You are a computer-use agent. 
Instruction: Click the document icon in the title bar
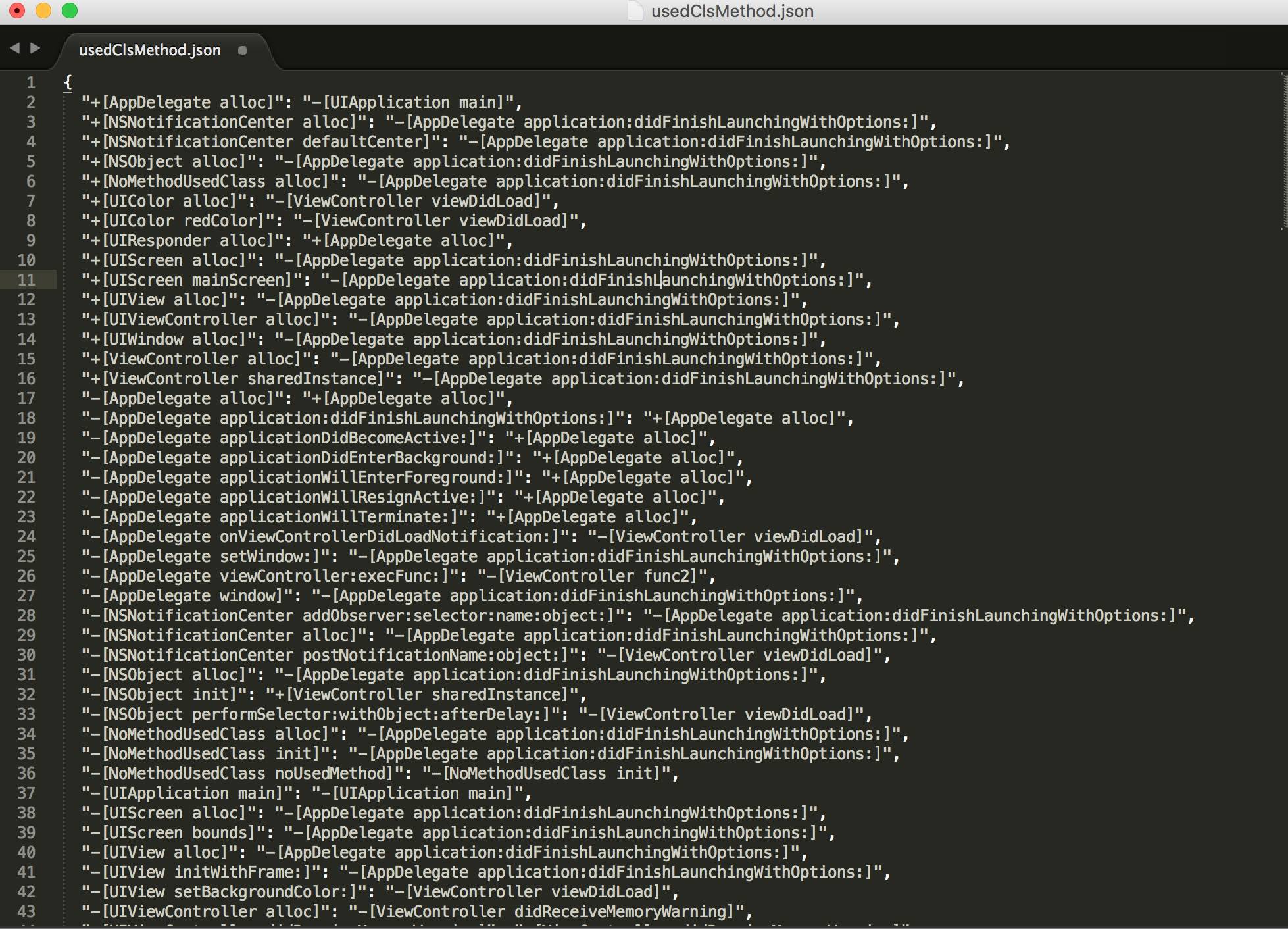(635, 11)
